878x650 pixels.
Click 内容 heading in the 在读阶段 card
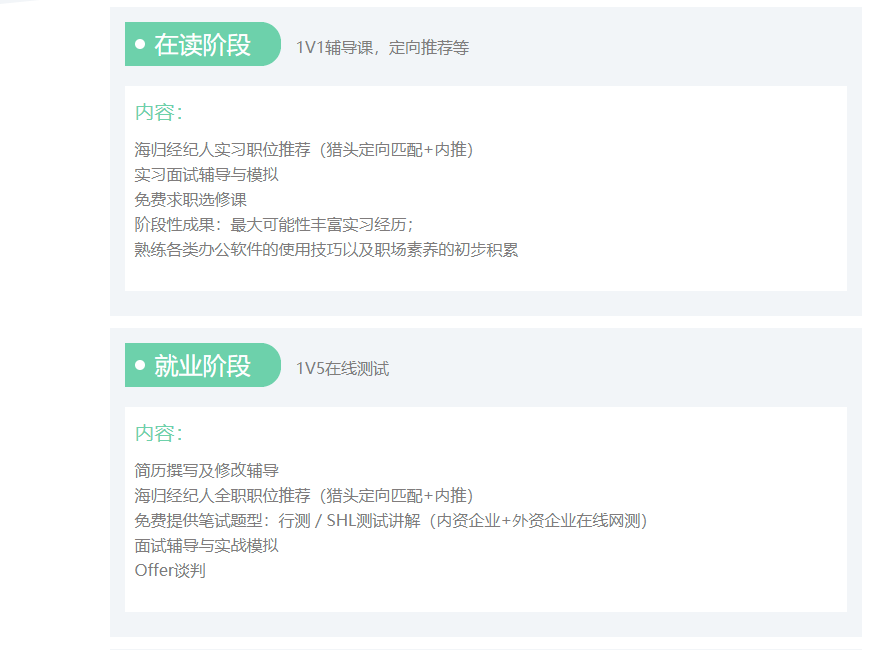pos(158,113)
